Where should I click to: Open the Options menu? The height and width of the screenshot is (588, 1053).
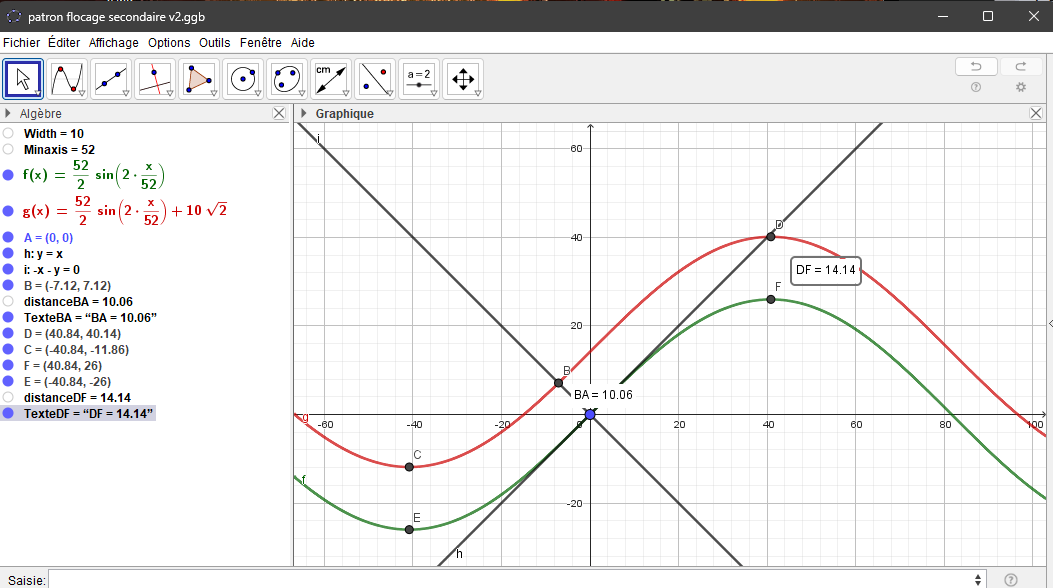click(169, 42)
